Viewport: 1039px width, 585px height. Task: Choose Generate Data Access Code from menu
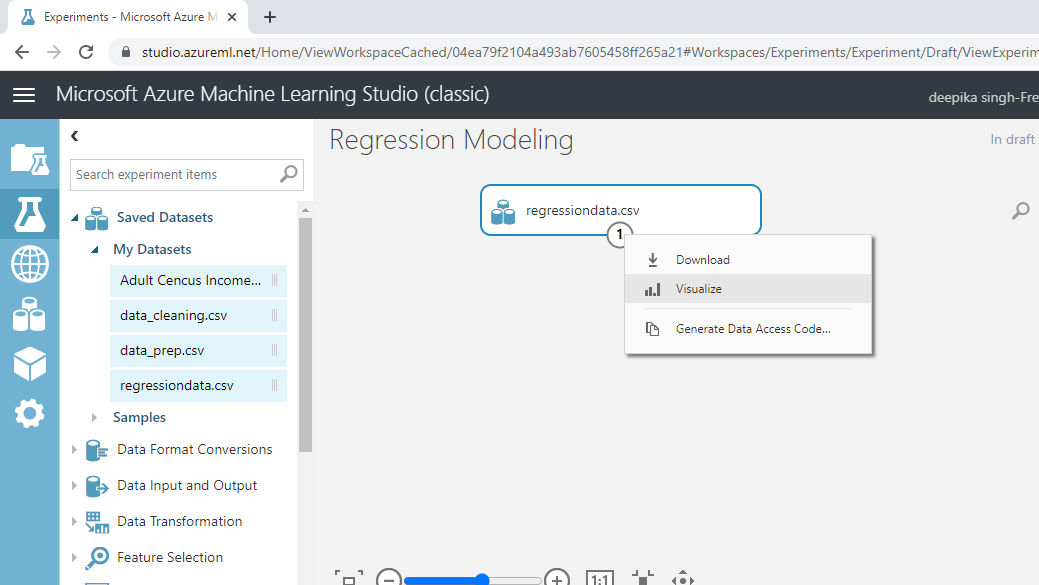click(x=748, y=329)
